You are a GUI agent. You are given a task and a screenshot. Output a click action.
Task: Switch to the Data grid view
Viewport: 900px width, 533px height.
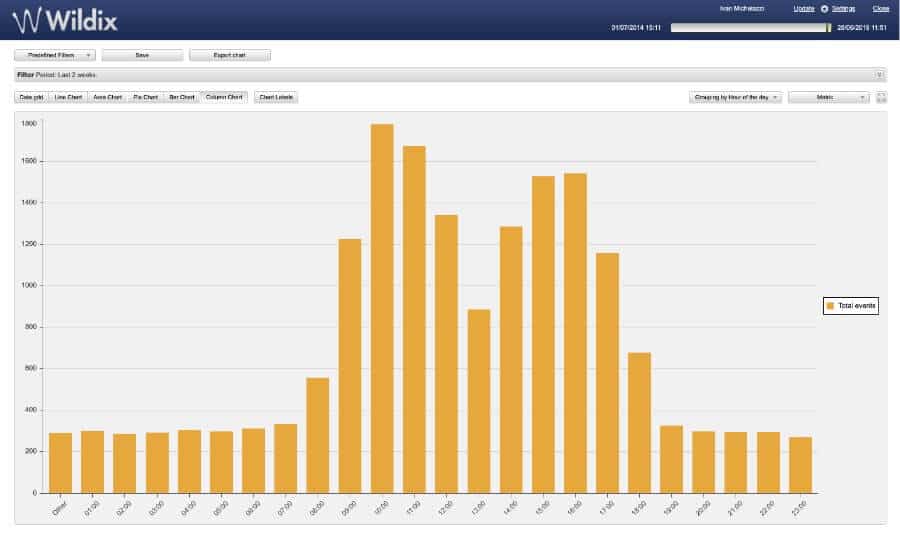[32, 97]
